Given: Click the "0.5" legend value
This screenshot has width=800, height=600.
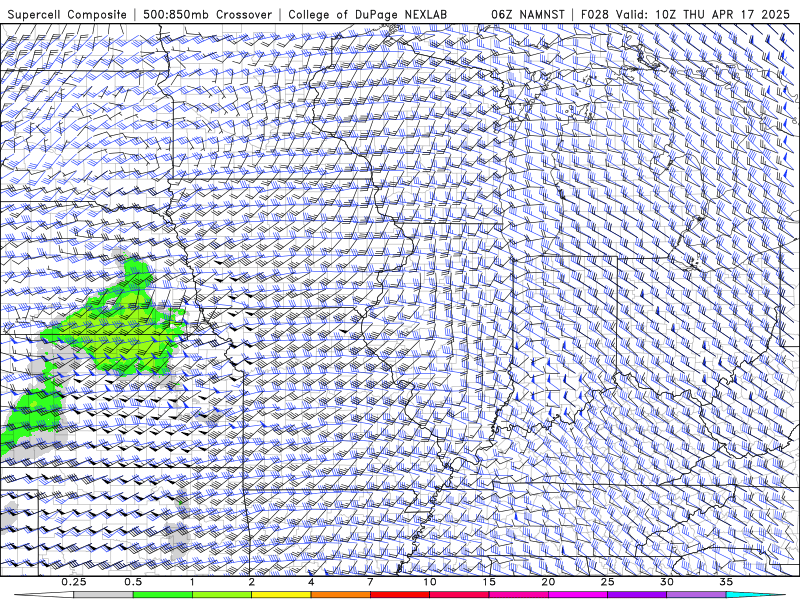Looking at the screenshot, I should pyautogui.click(x=133, y=582).
